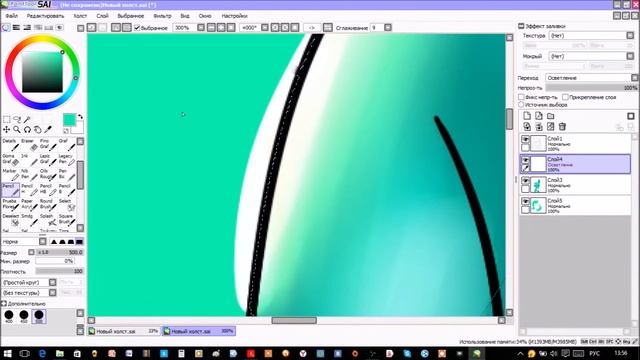This screenshot has height=360, width=640.
Task: Open the Файл menu
Action: pyautogui.click(x=11, y=16)
